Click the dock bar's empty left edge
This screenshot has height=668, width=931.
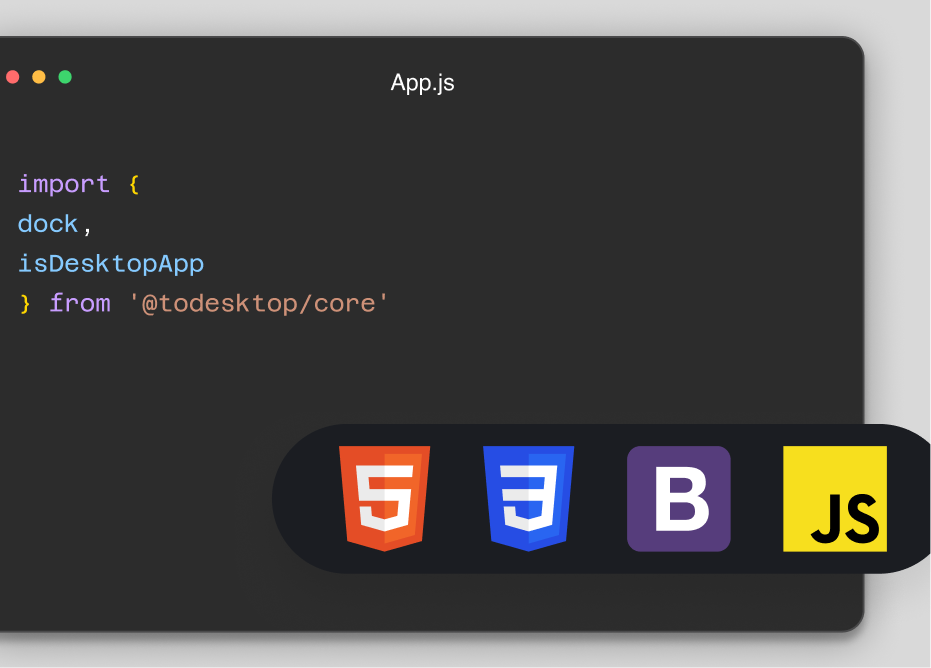300,498
